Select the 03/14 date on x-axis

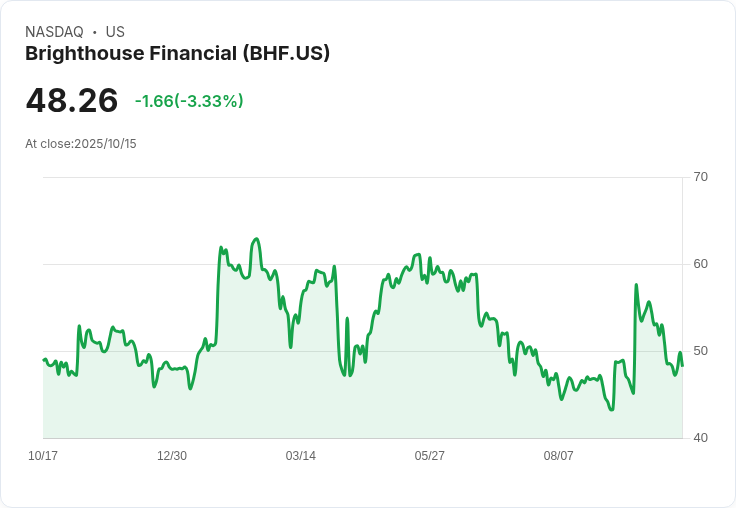301,456
